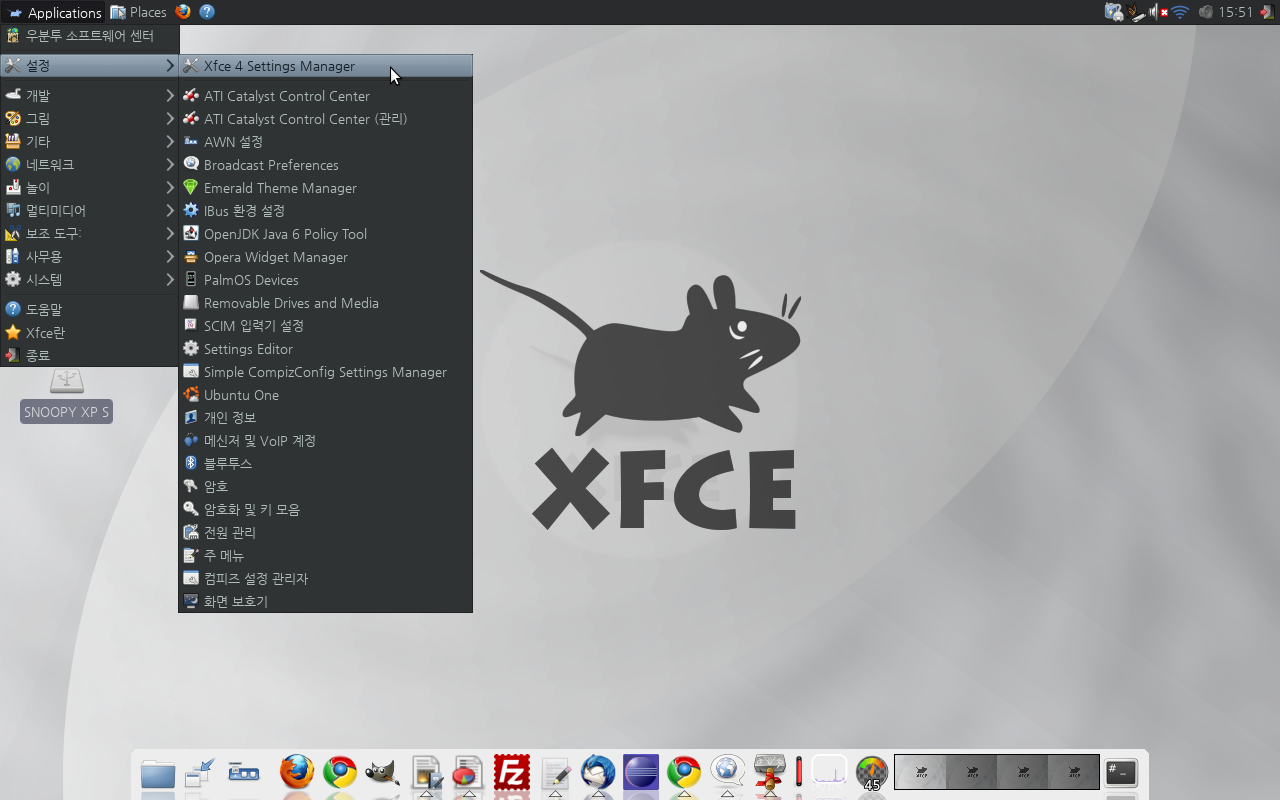Switch to the last workspace thumbnail
Screen dimensions: 1280x800
(1073, 772)
